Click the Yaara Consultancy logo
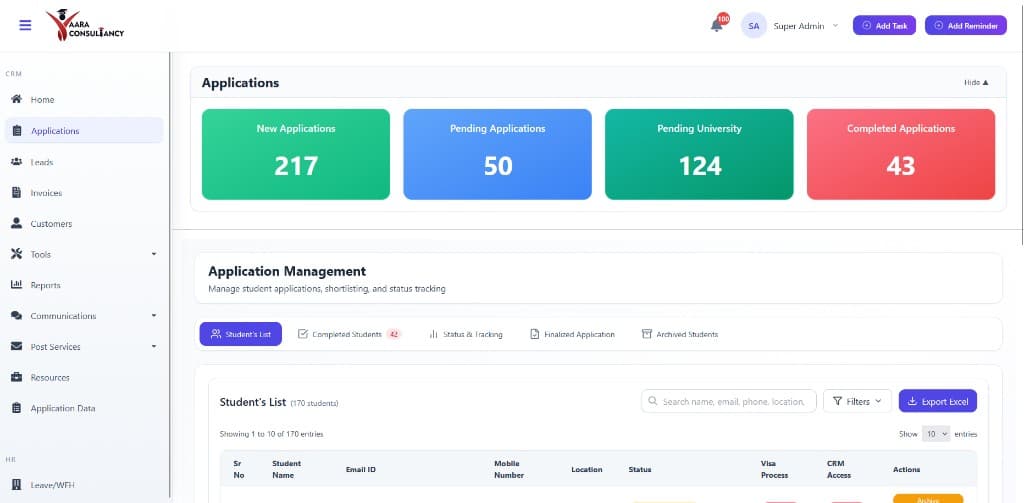1024x503 pixels. pos(84,25)
